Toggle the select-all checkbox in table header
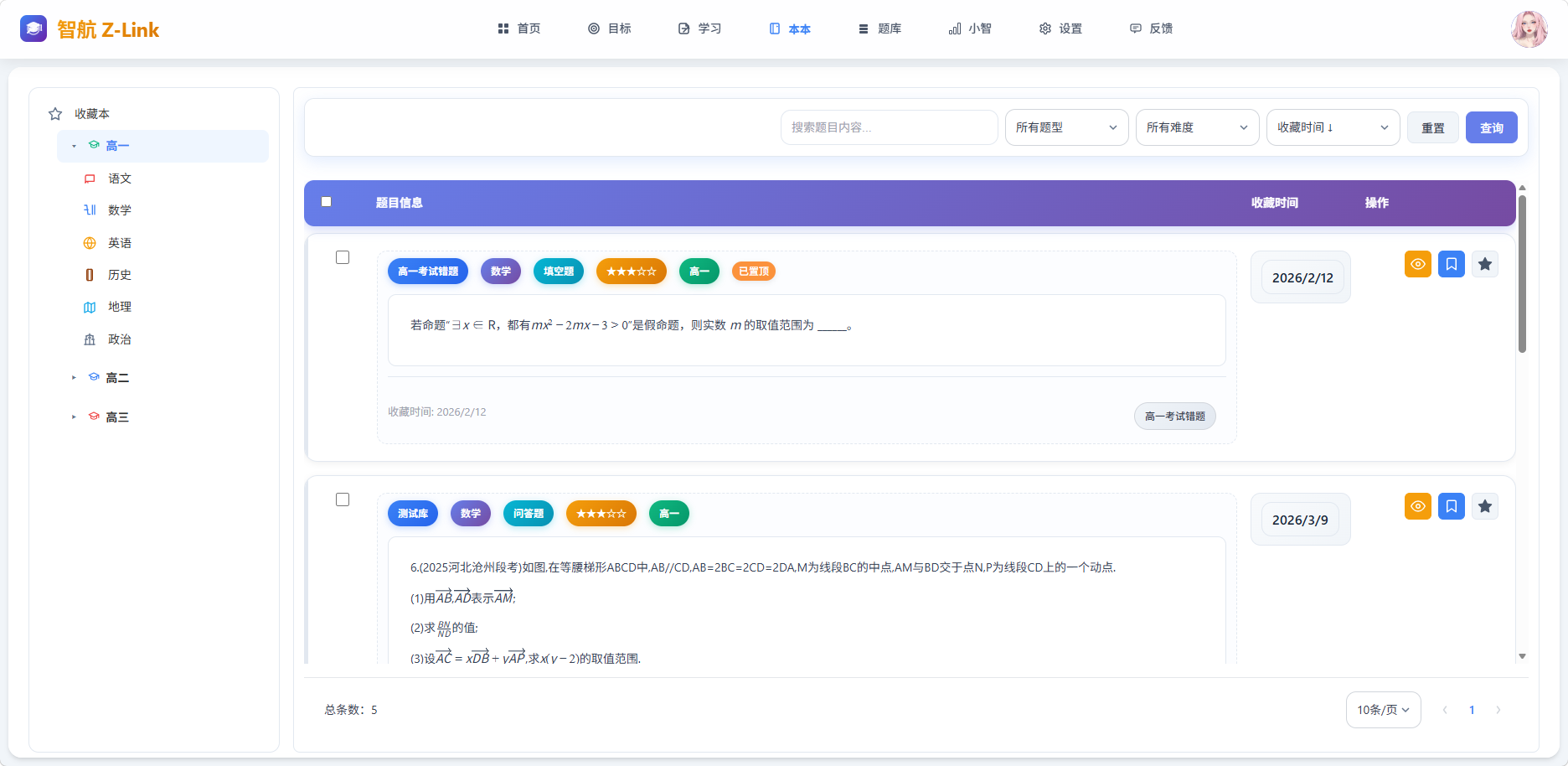The height and width of the screenshot is (766, 1568). (327, 202)
